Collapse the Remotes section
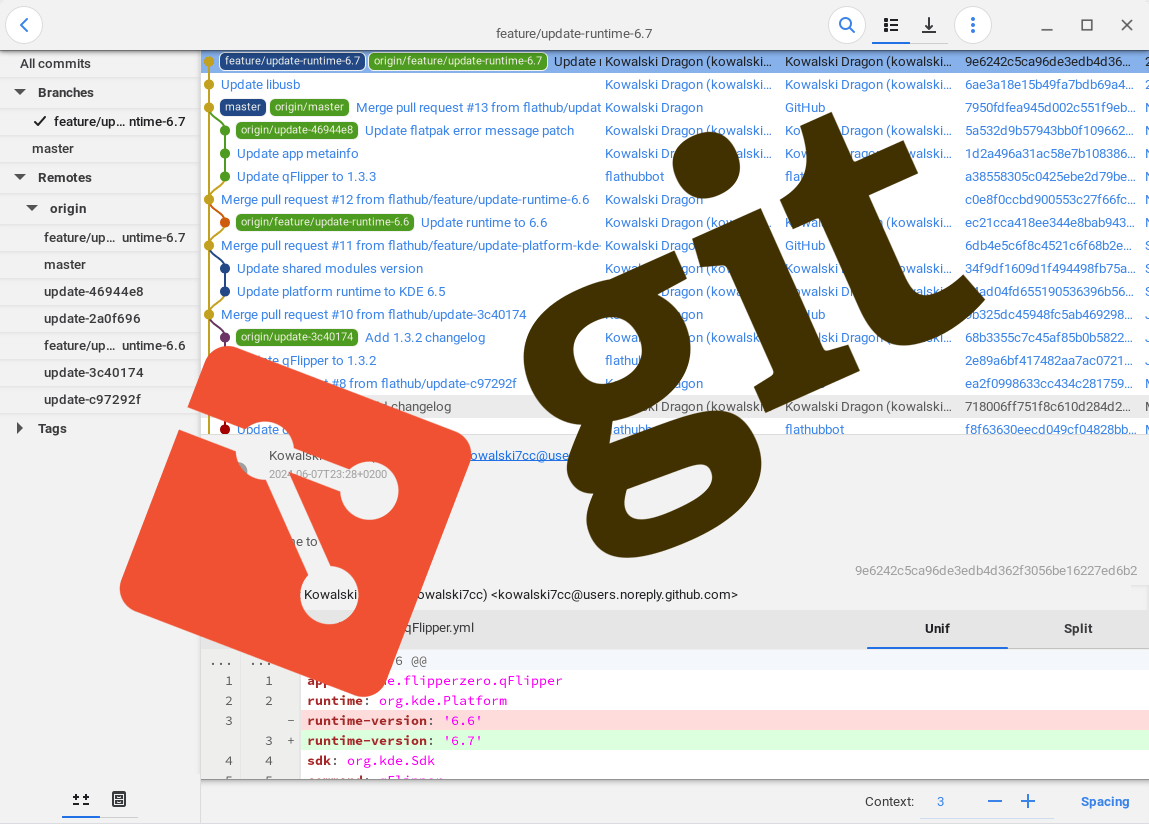 click(x=21, y=177)
